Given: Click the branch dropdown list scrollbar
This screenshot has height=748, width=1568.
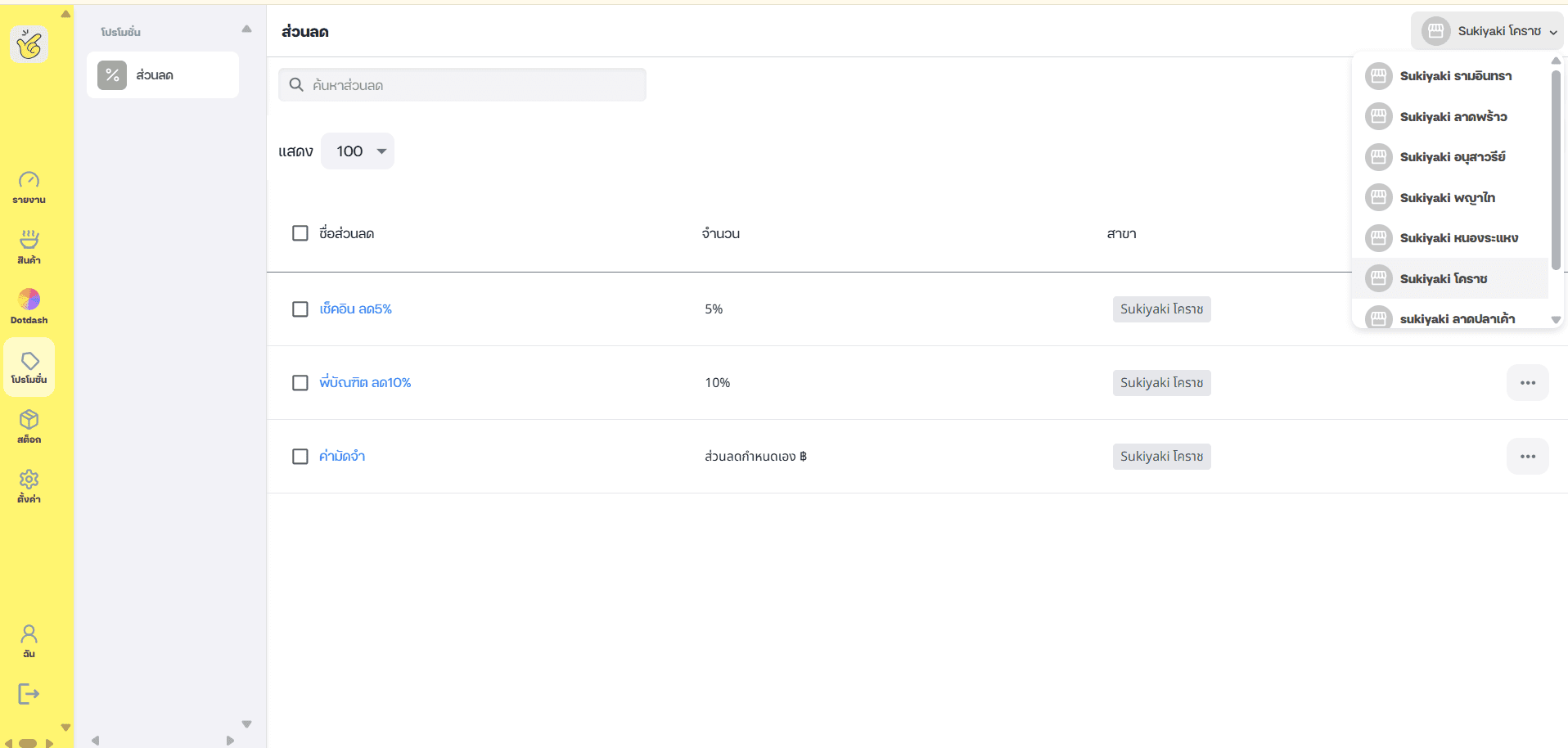Looking at the screenshot, I should (x=1556, y=170).
